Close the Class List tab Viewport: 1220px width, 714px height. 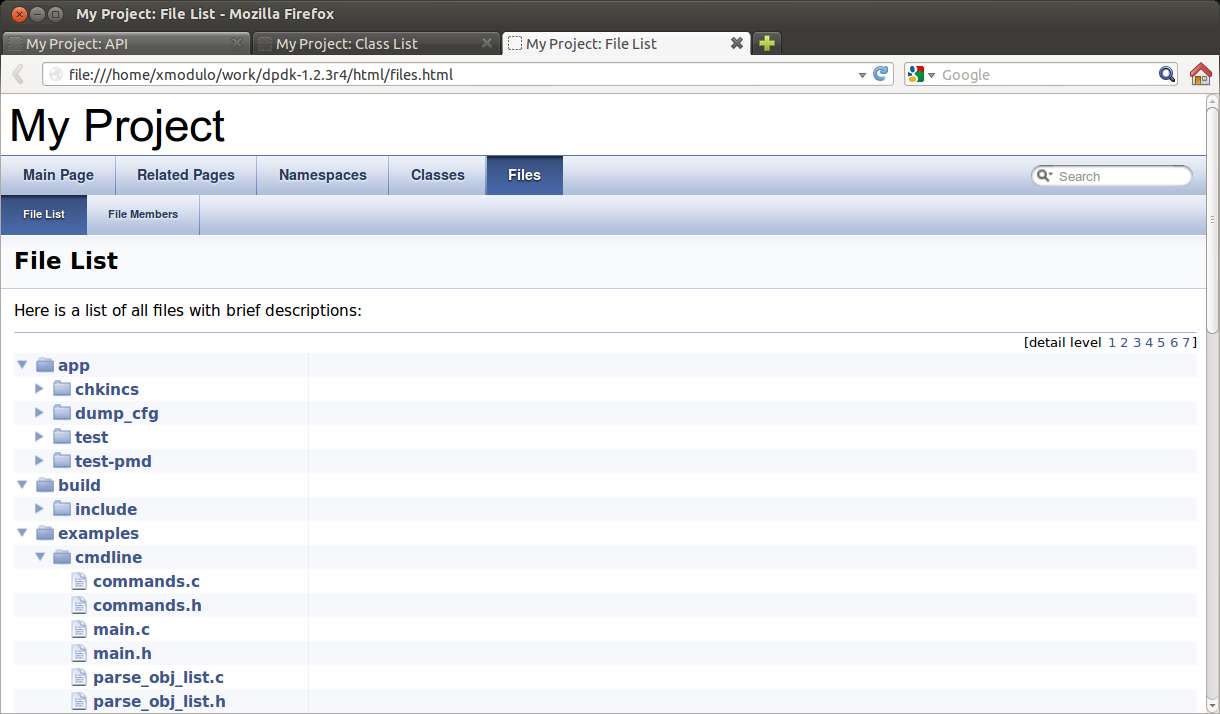pos(487,43)
